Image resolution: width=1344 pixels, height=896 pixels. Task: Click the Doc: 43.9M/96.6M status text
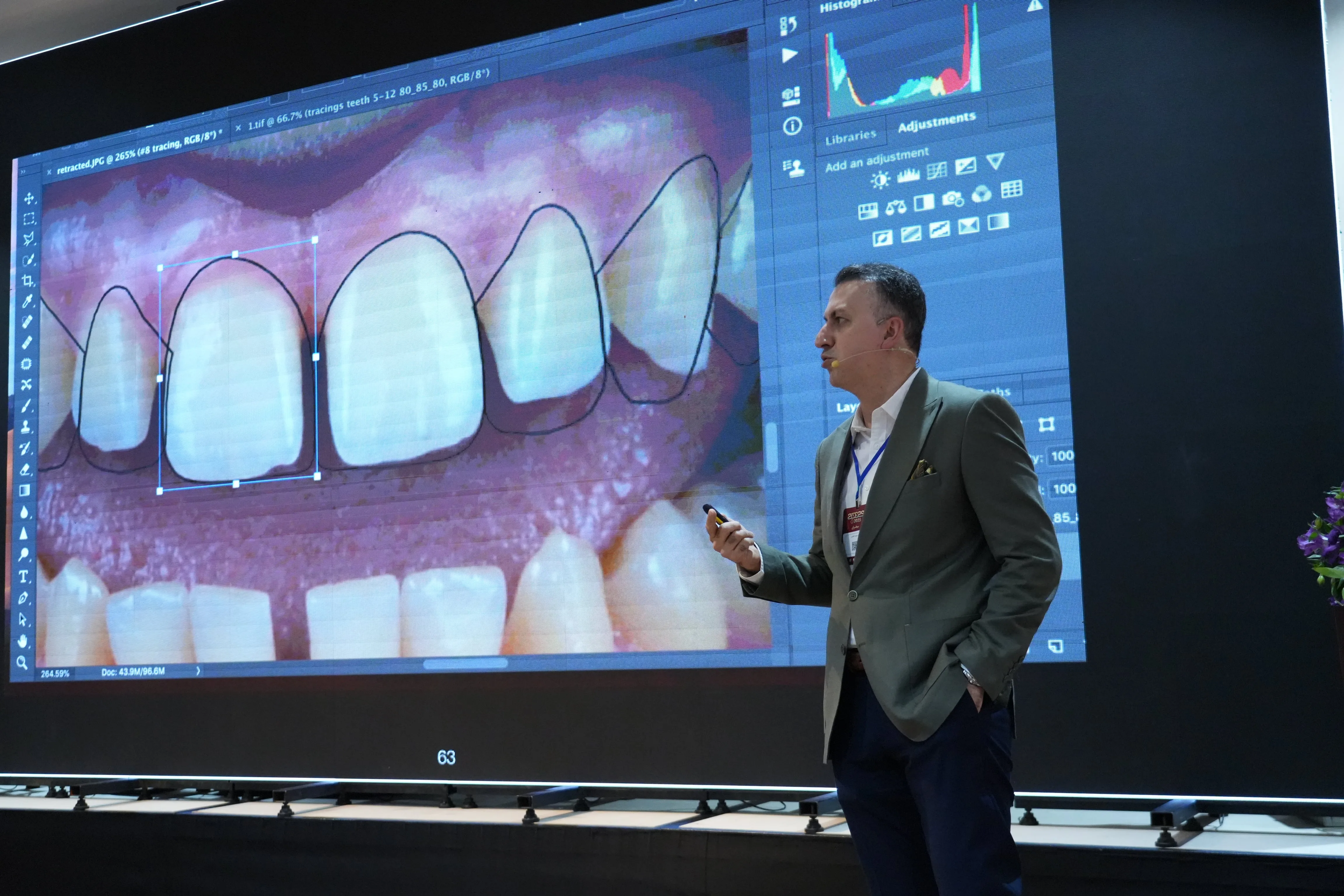[133, 672]
